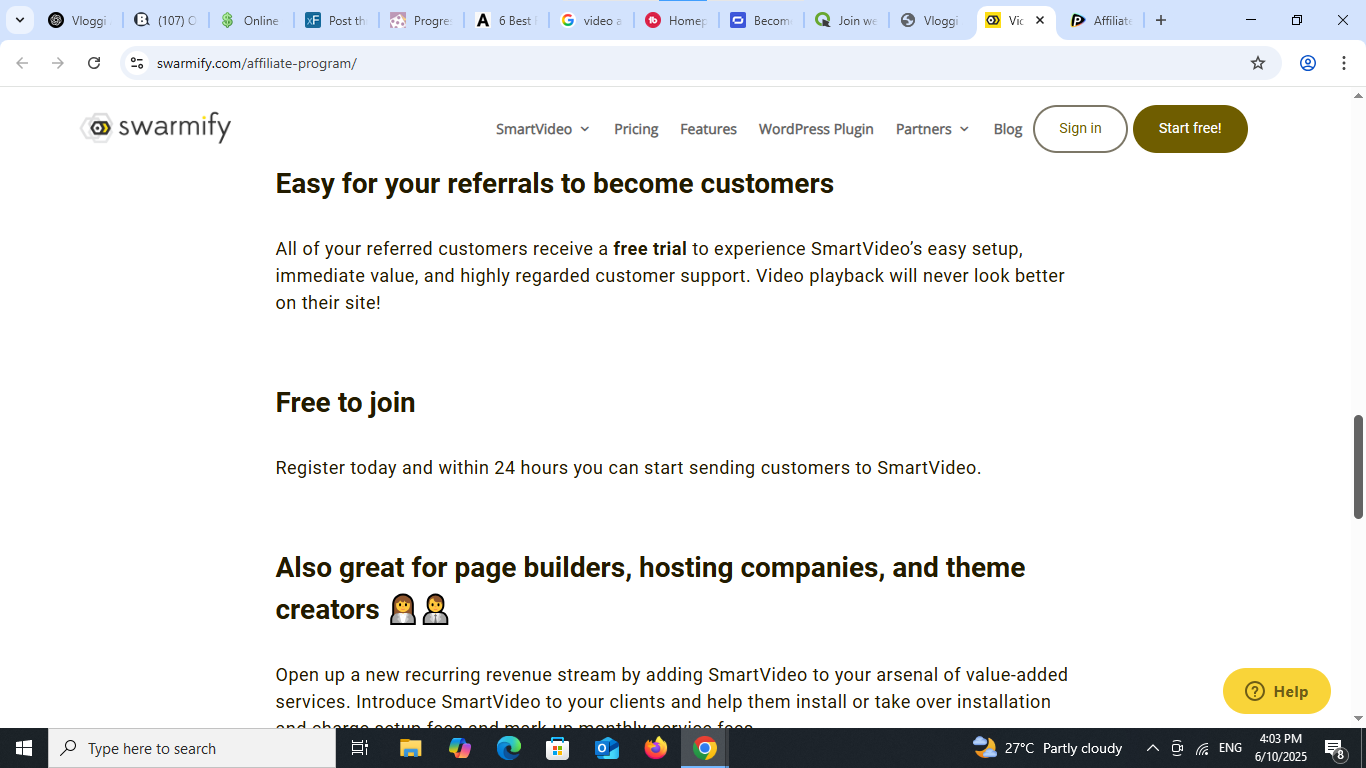Open the yellow Help widget
The width and height of the screenshot is (1366, 768).
[1277, 691]
